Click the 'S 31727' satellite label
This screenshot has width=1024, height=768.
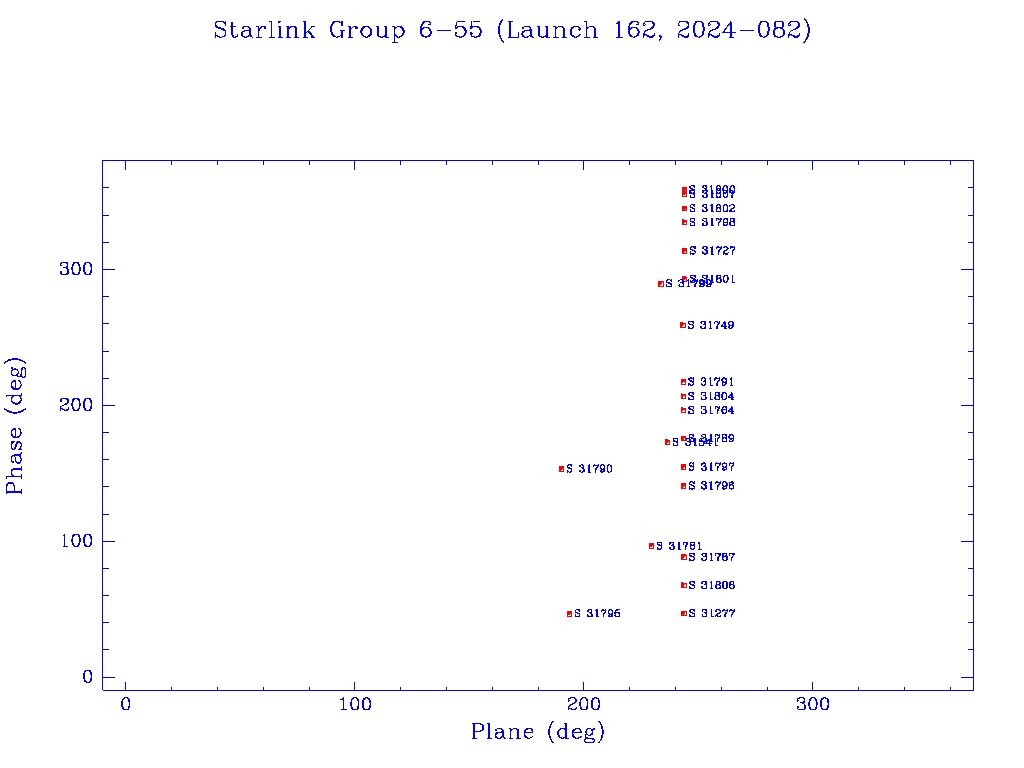pos(712,251)
